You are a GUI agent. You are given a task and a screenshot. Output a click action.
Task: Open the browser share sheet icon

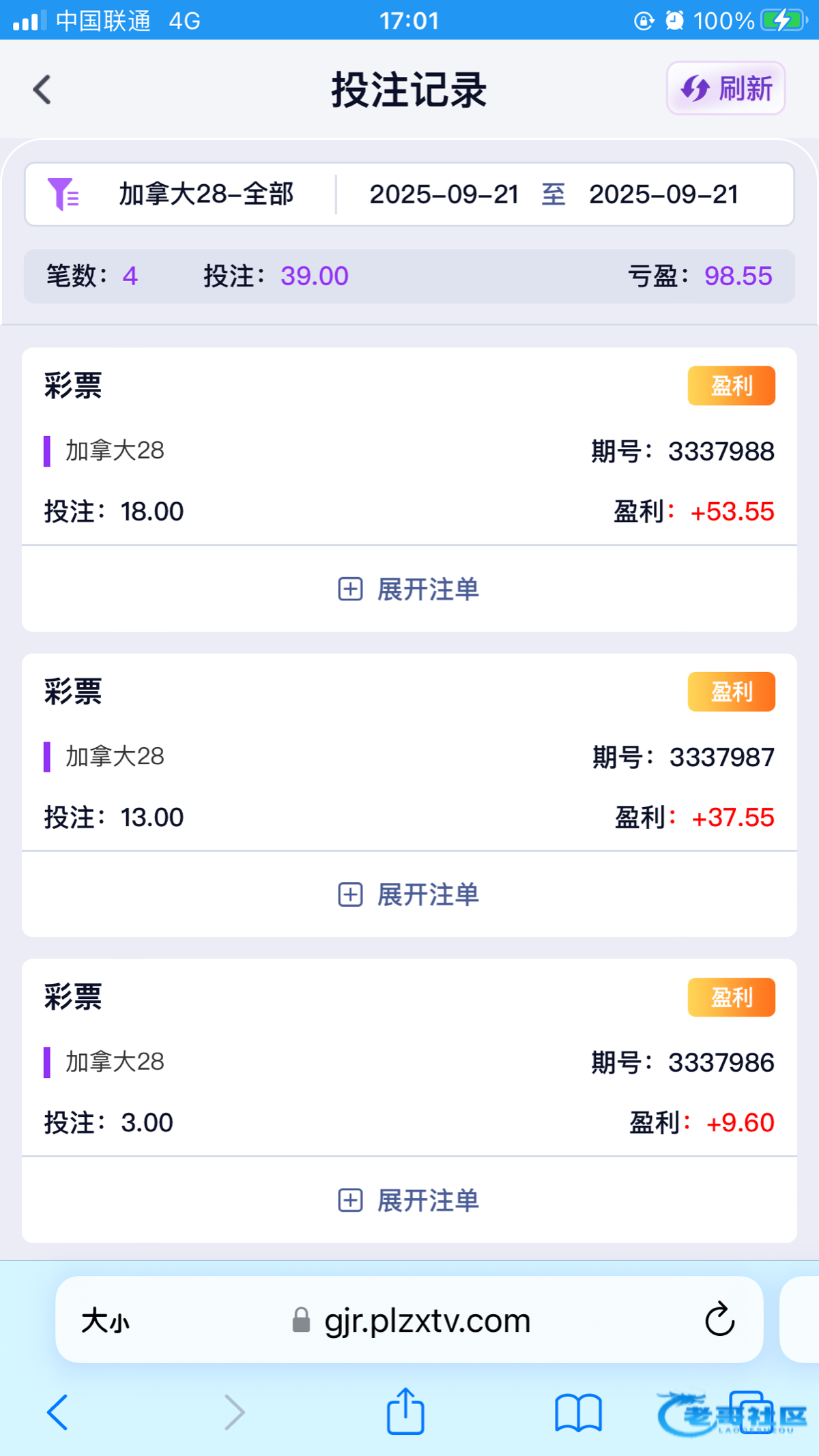(405, 1410)
